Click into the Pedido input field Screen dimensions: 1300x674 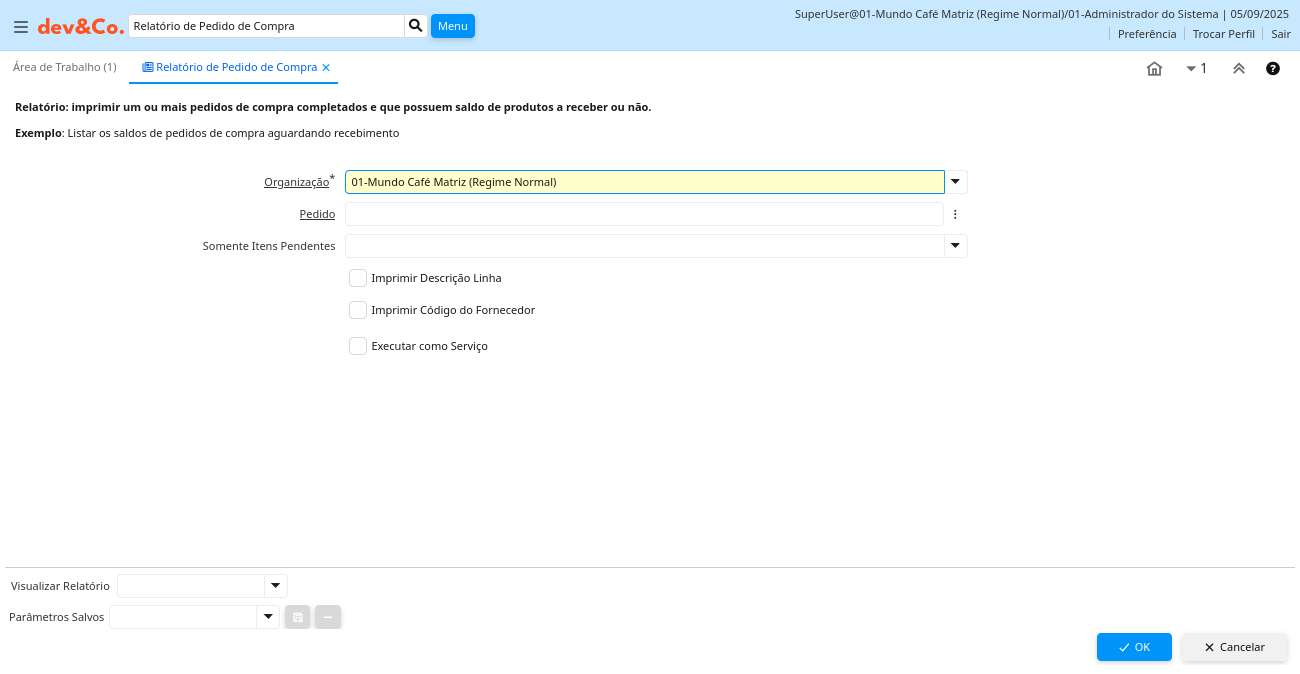(644, 214)
